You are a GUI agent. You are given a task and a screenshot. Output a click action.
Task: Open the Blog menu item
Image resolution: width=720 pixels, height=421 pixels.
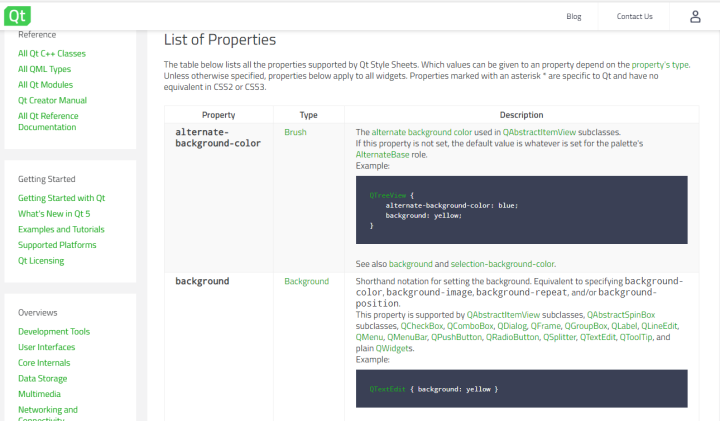(573, 16)
